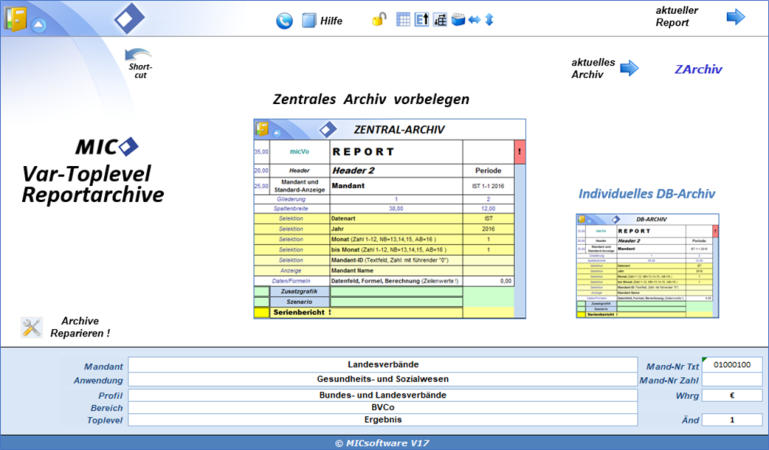Click the blue diamond logo in header
The width and height of the screenshot is (769, 450).
(x=128, y=18)
